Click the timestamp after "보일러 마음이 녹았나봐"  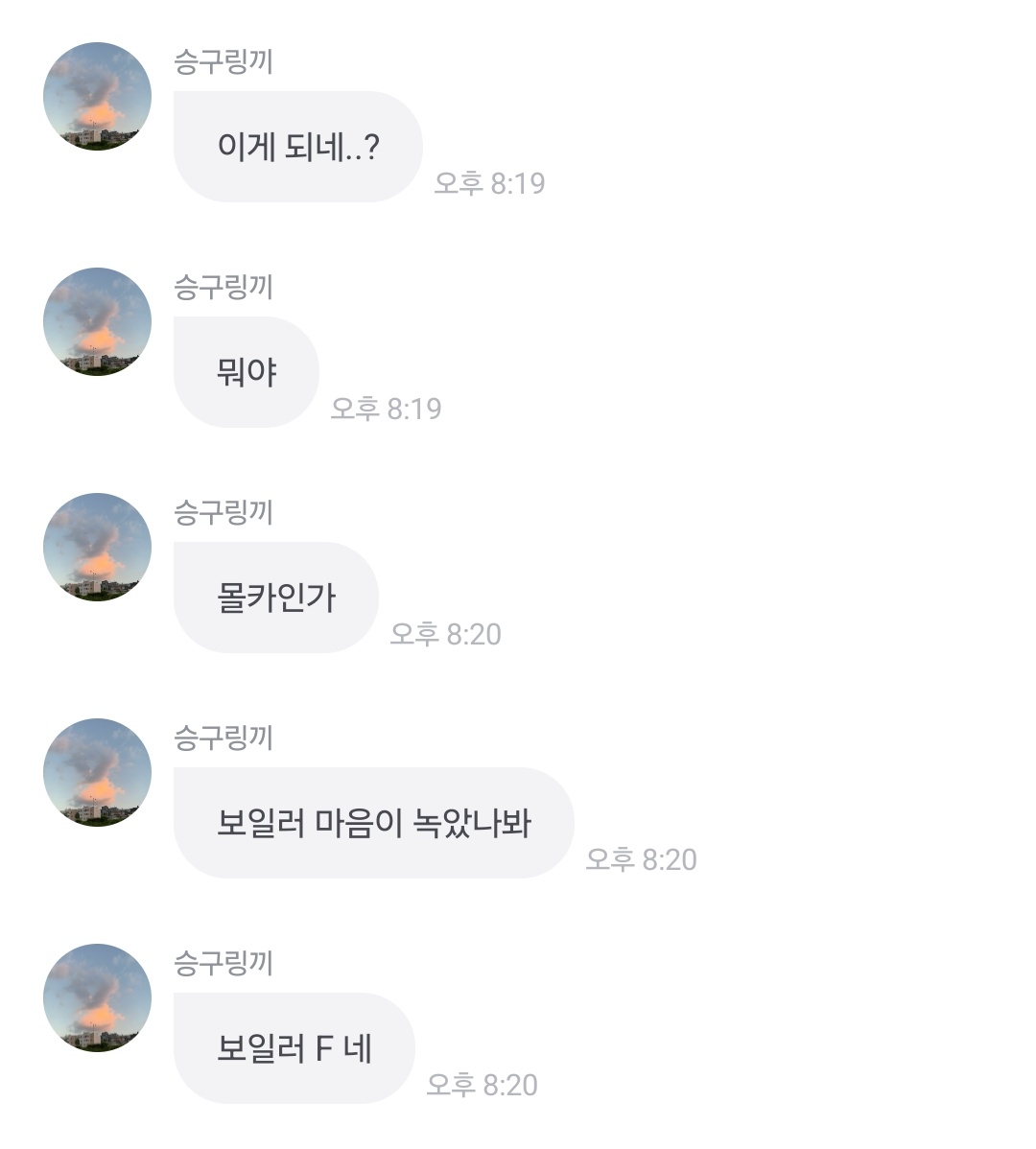[x=641, y=859]
